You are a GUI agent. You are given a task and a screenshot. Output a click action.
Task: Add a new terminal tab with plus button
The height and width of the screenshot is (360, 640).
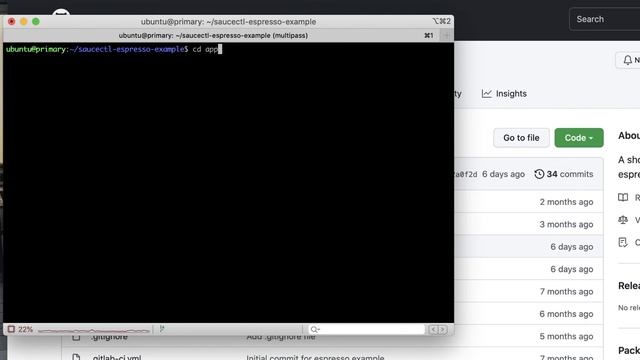[x=446, y=36]
